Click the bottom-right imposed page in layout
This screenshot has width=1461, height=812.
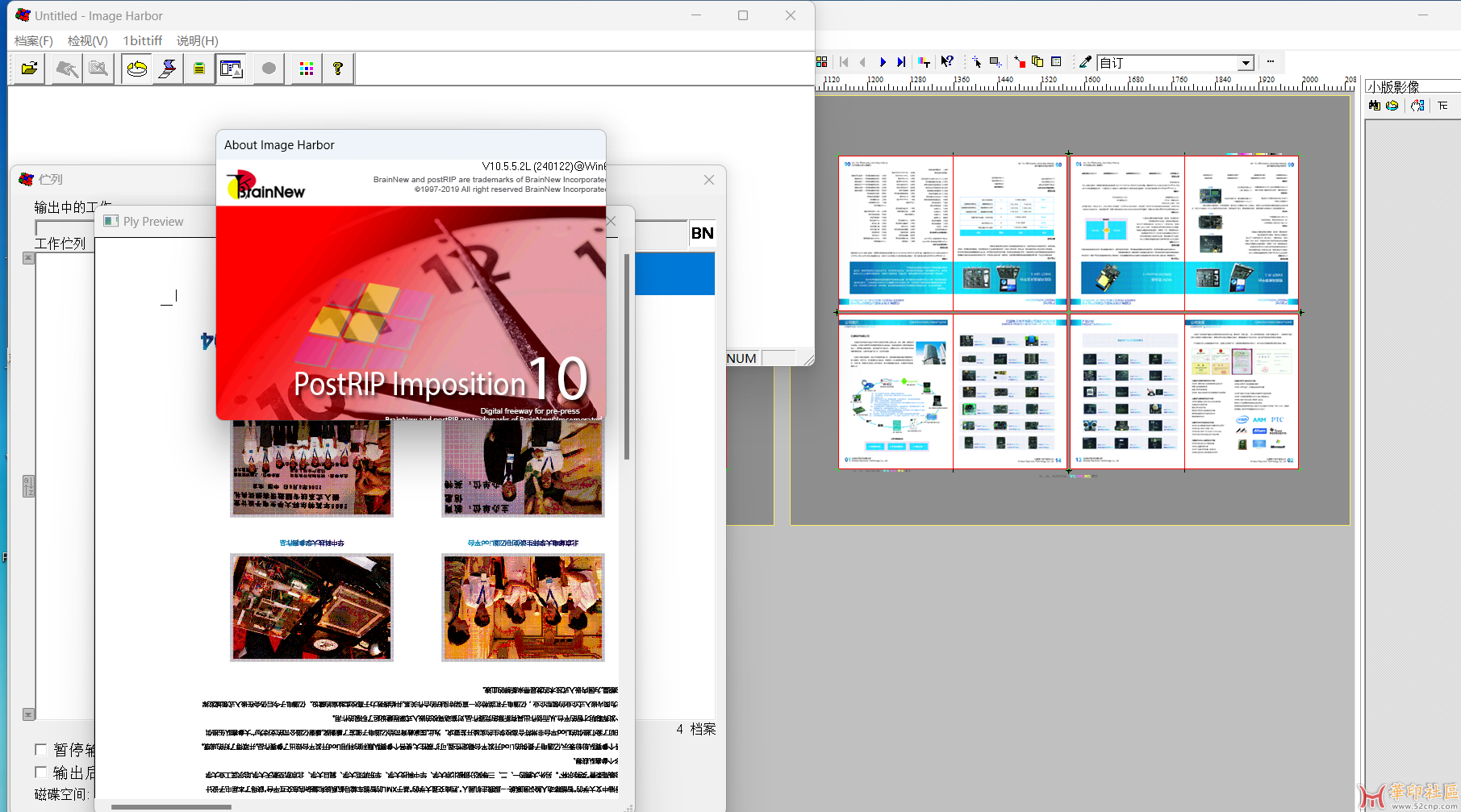click(1242, 391)
